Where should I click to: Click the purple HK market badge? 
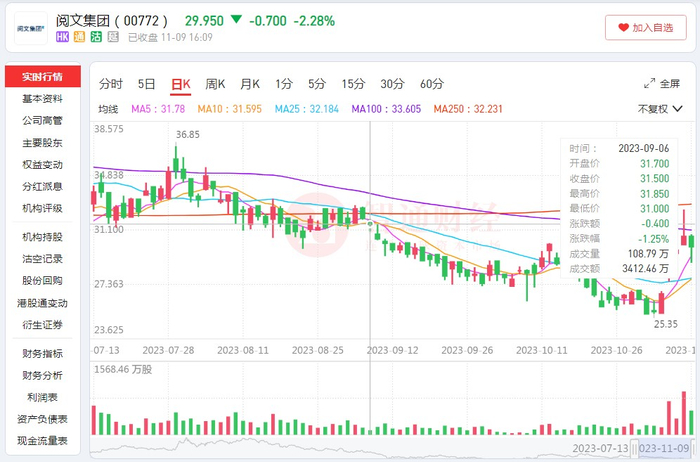pyautogui.click(x=64, y=37)
